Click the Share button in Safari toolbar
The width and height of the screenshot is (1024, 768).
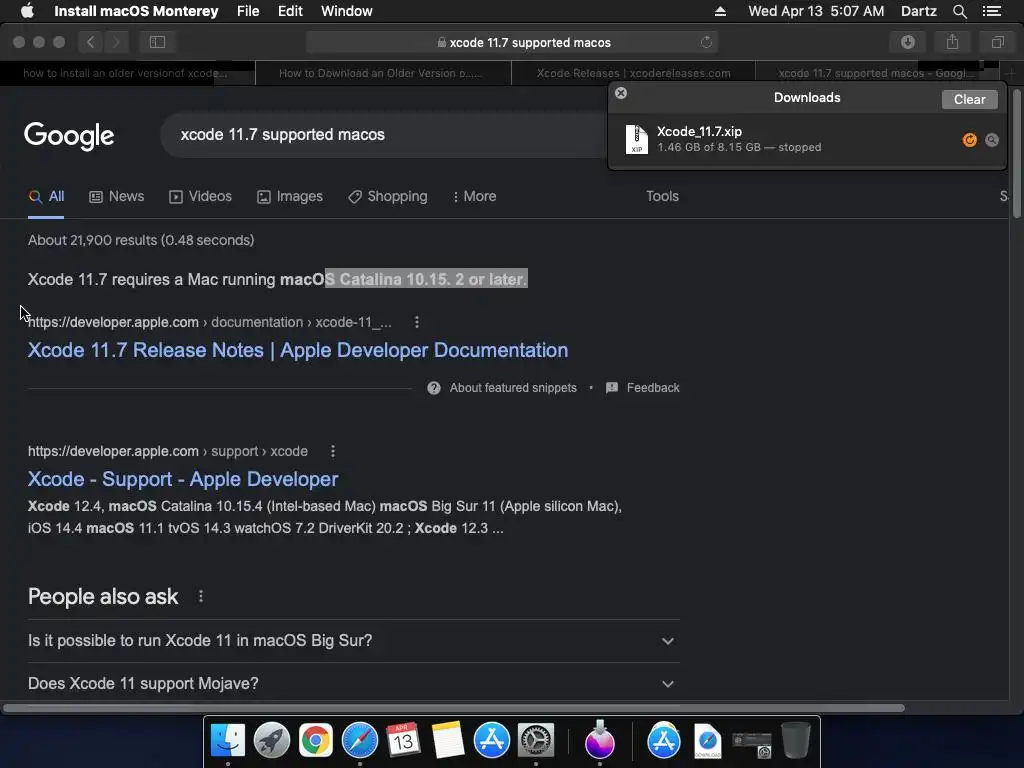(x=953, y=42)
